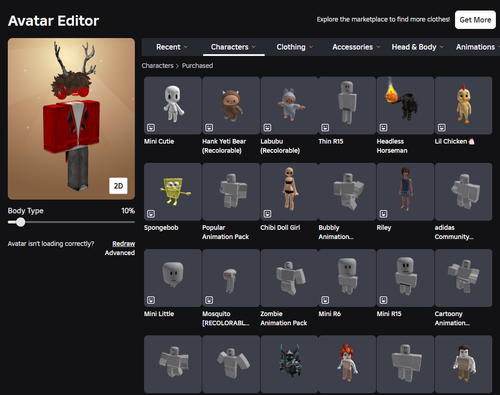Image resolution: width=500 pixels, height=395 pixels.
Task: Choose the Thin R15 character
Action: pos(347,105)
